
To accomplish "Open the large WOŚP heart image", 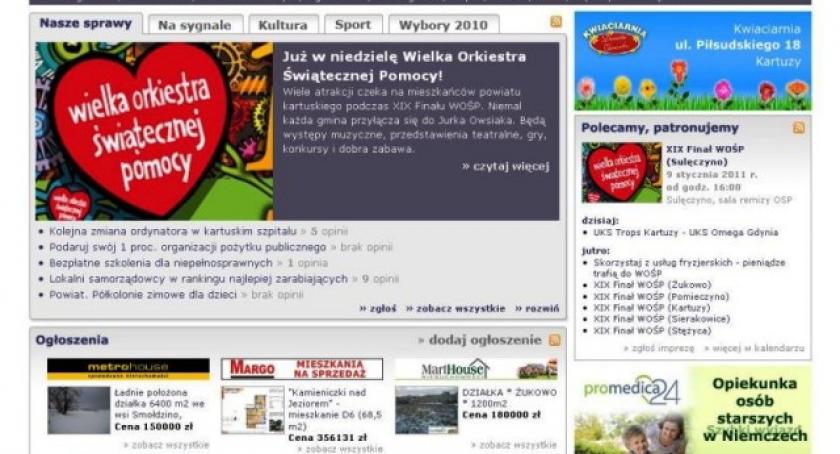I will pos(154,131).
